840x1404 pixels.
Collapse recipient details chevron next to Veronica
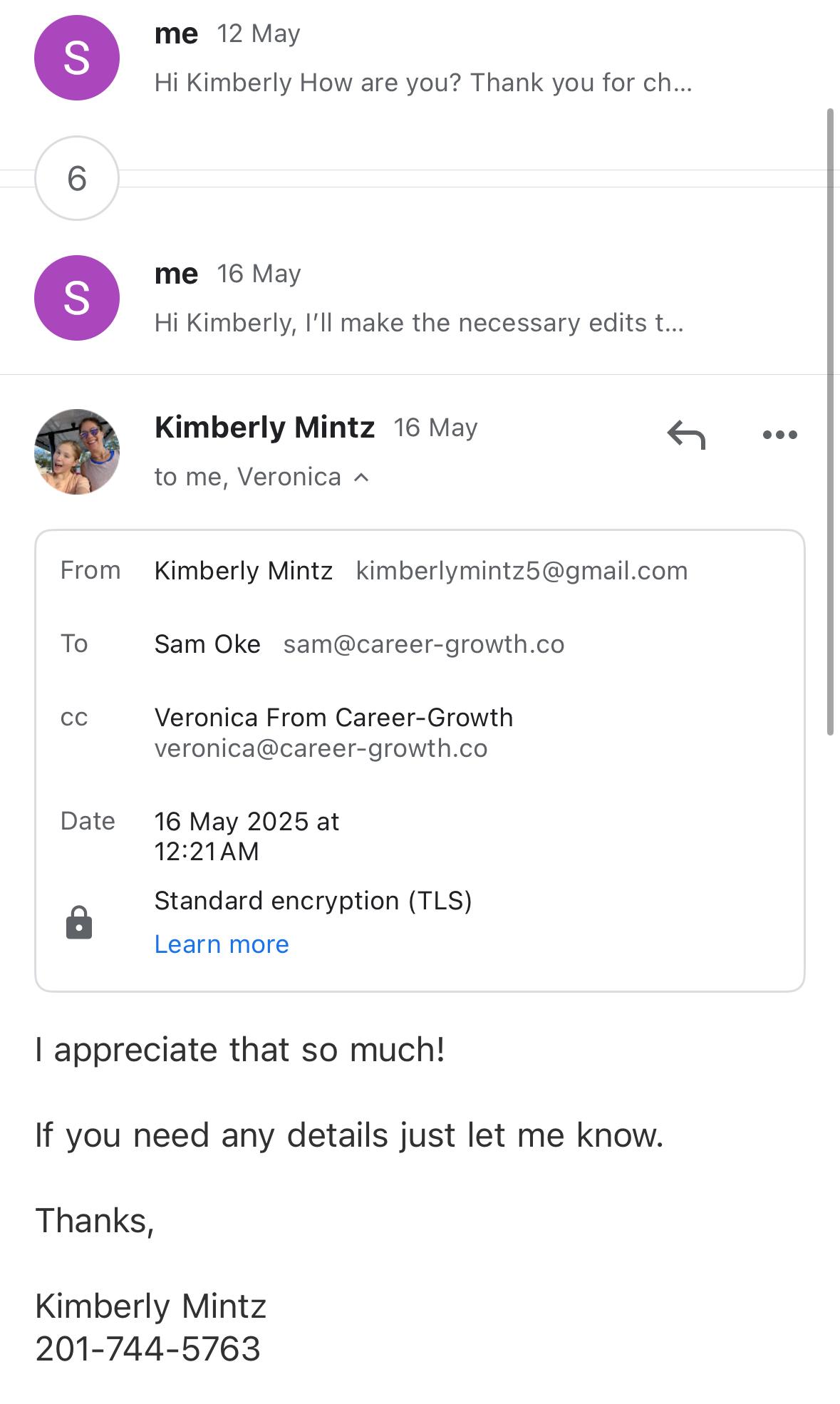point(362,478)
